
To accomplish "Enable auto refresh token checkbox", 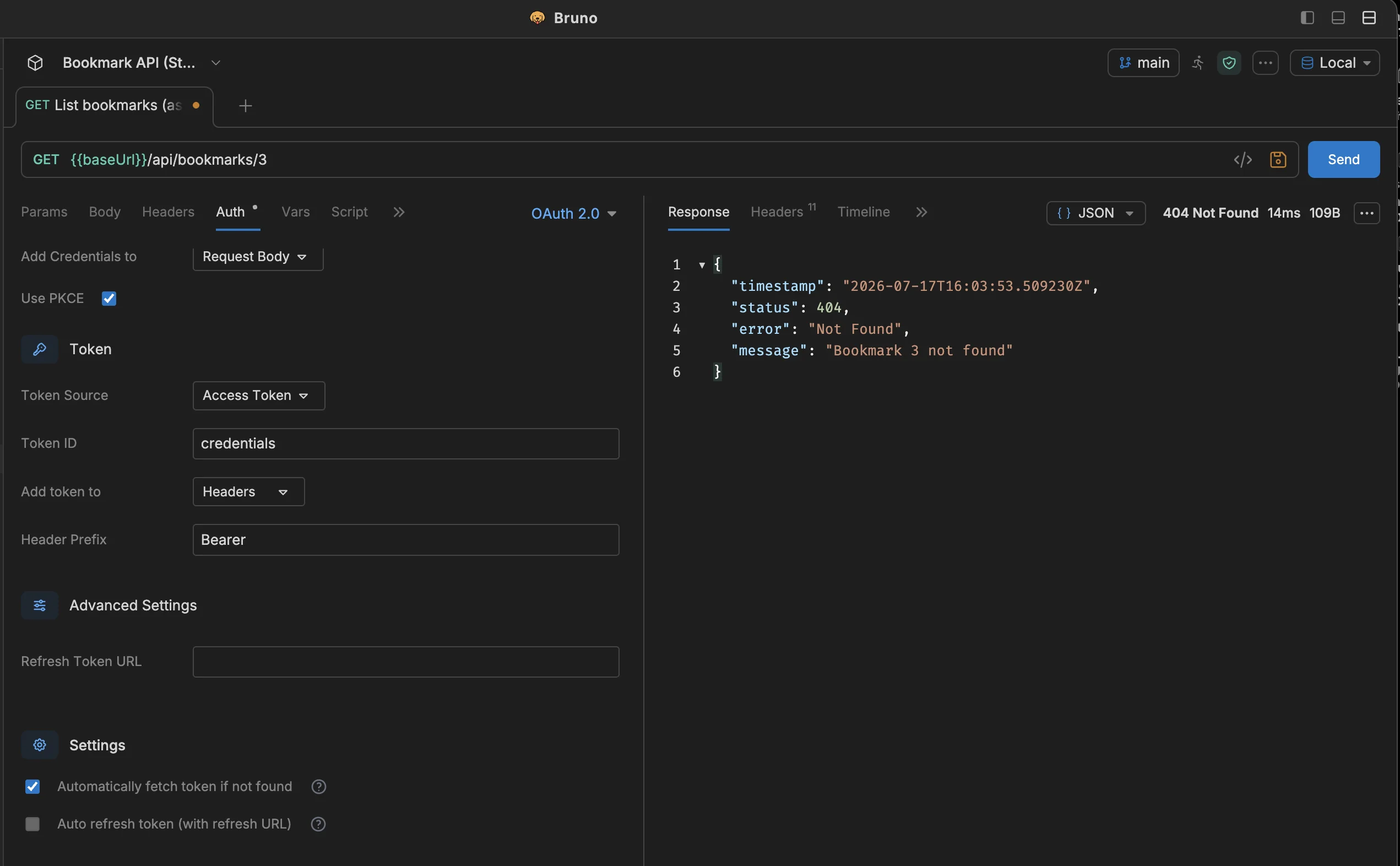I will [x=32, y=824].
